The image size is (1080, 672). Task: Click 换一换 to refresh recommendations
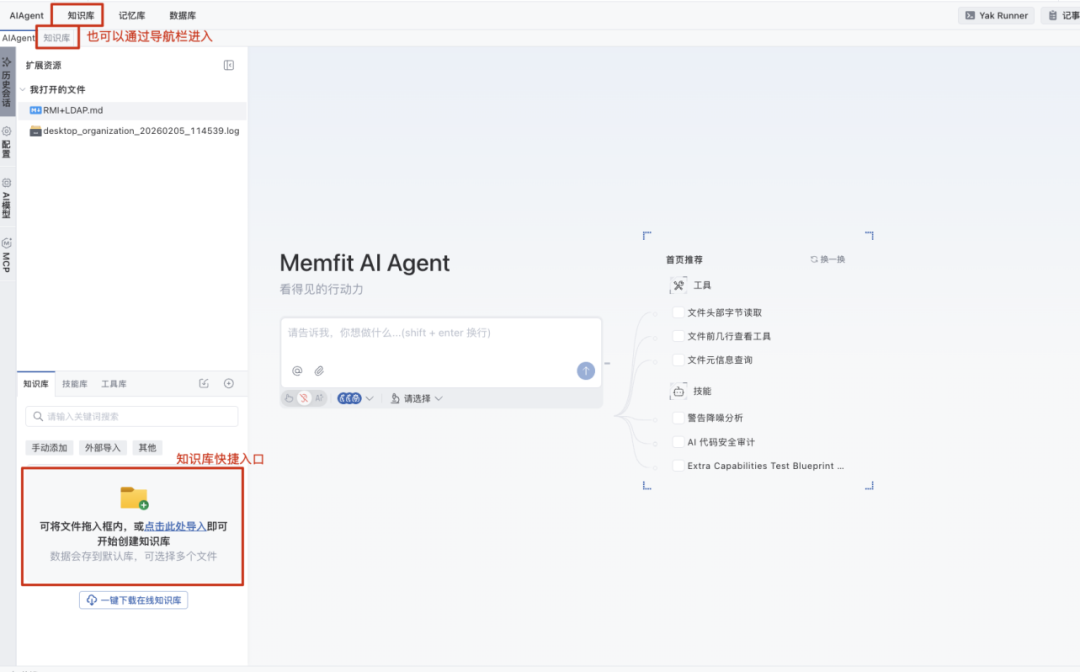click(828, 260)
